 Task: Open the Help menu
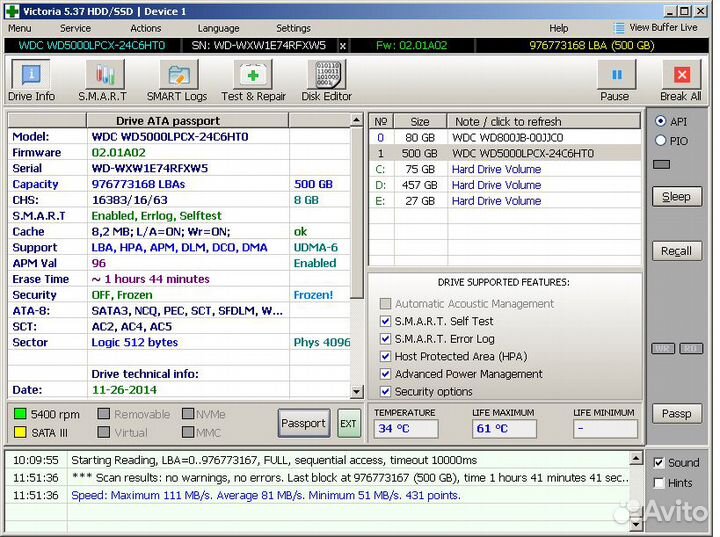tap(559, 28)
